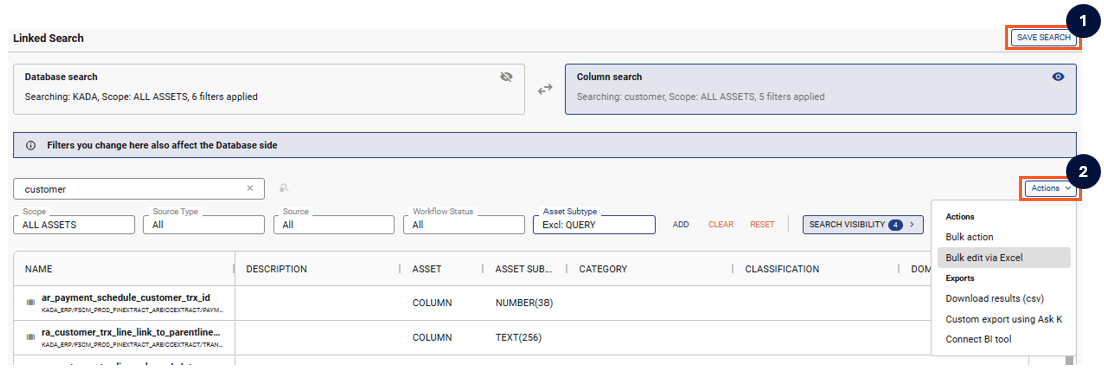Viewport: 1104px width, 372px height.
Task: Toggle the crossed-eye icon on Database search
Action: 506,77
